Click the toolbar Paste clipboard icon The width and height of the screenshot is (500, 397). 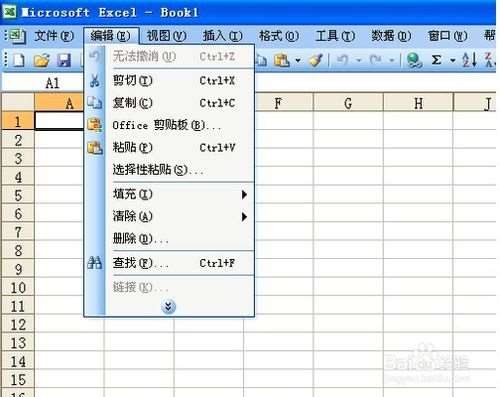pos(282,60)
